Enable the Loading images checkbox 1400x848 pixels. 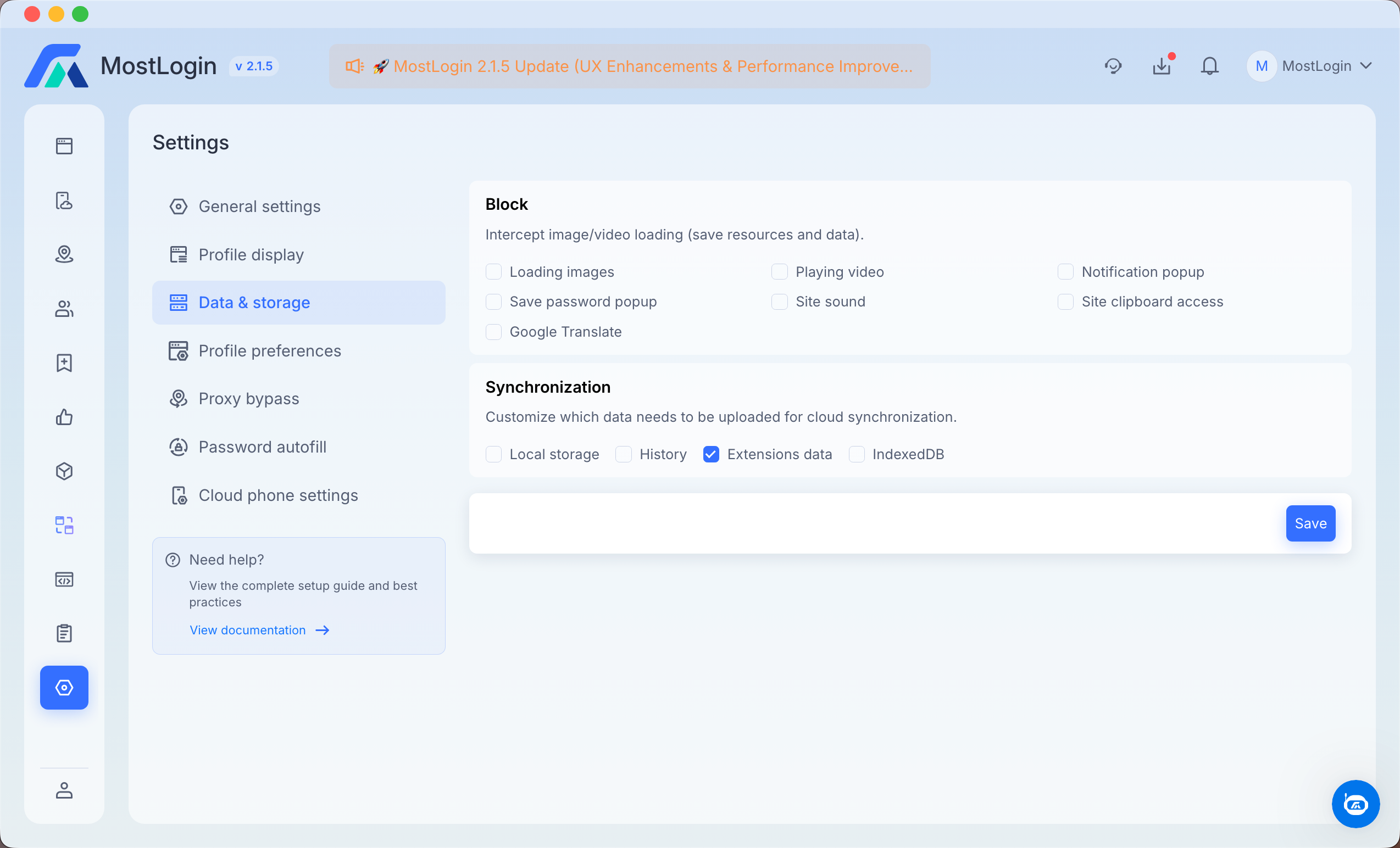tap(494, 272)
